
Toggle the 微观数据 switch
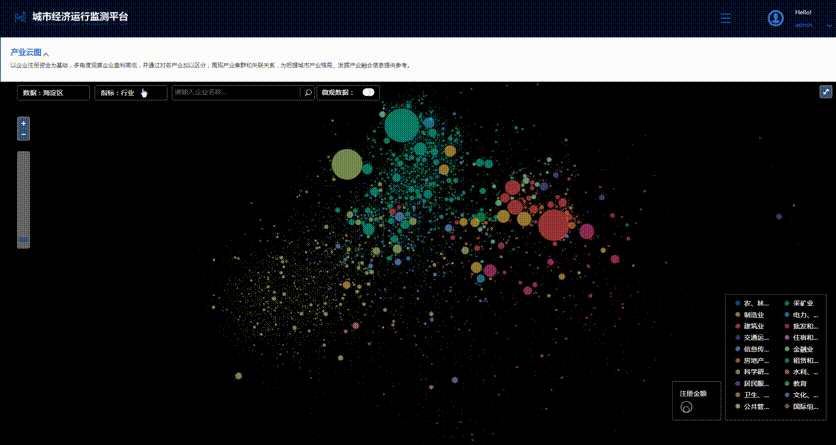368,92
